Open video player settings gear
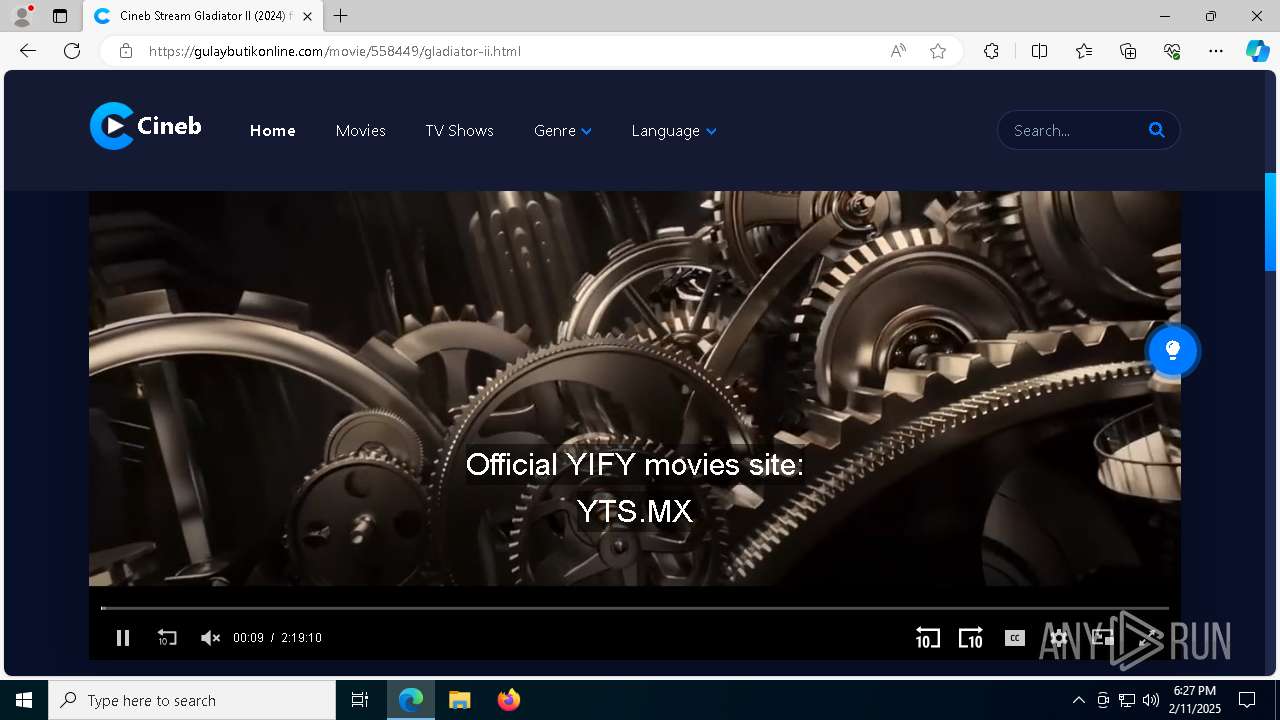This screenshot has width=1280, height=720. [1059, 637]
